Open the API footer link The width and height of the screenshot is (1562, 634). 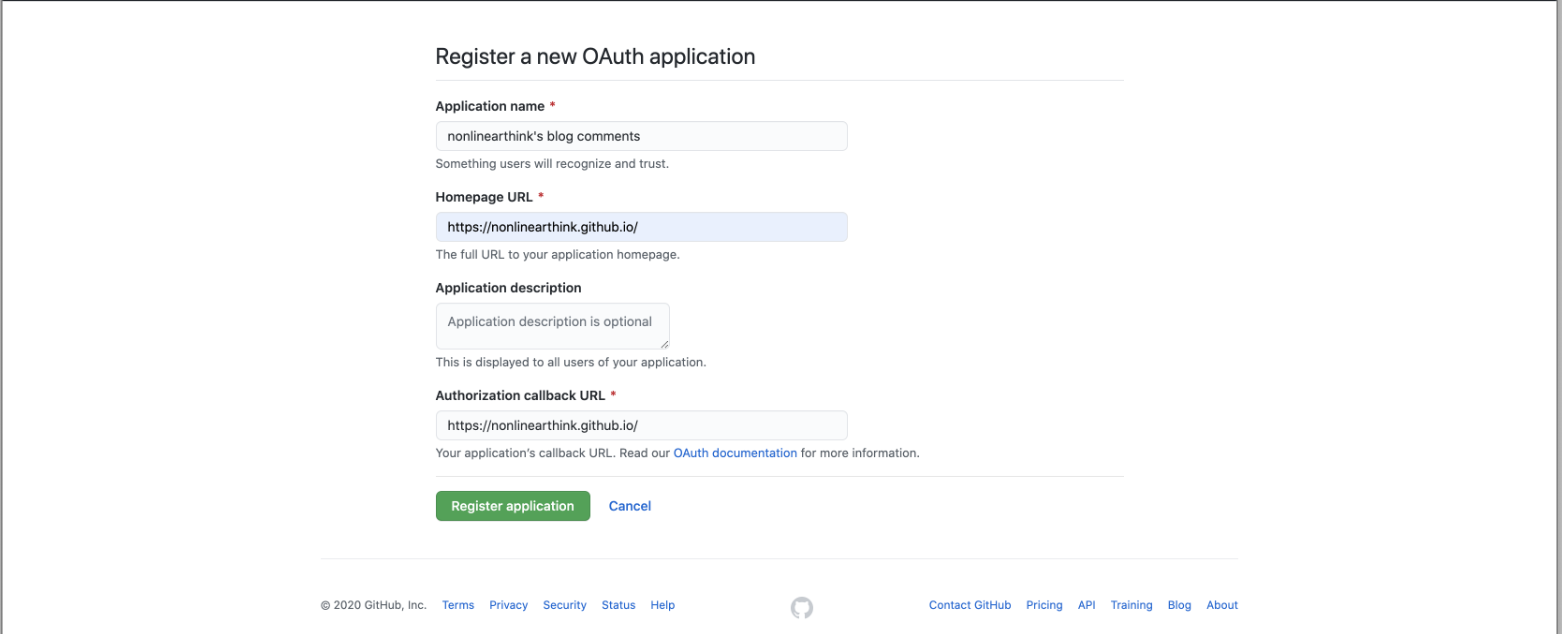[x=1086, y=605]
